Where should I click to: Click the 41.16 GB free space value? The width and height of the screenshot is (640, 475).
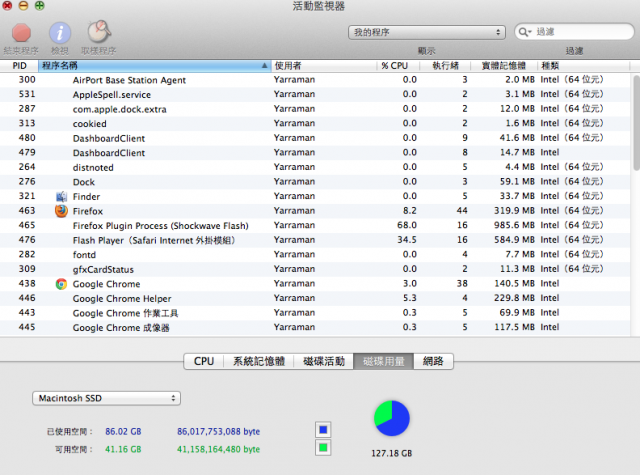pos(123,449)
